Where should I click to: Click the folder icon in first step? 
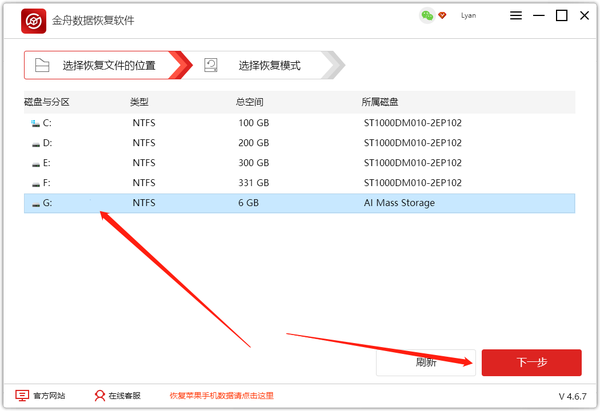point(42,65)
